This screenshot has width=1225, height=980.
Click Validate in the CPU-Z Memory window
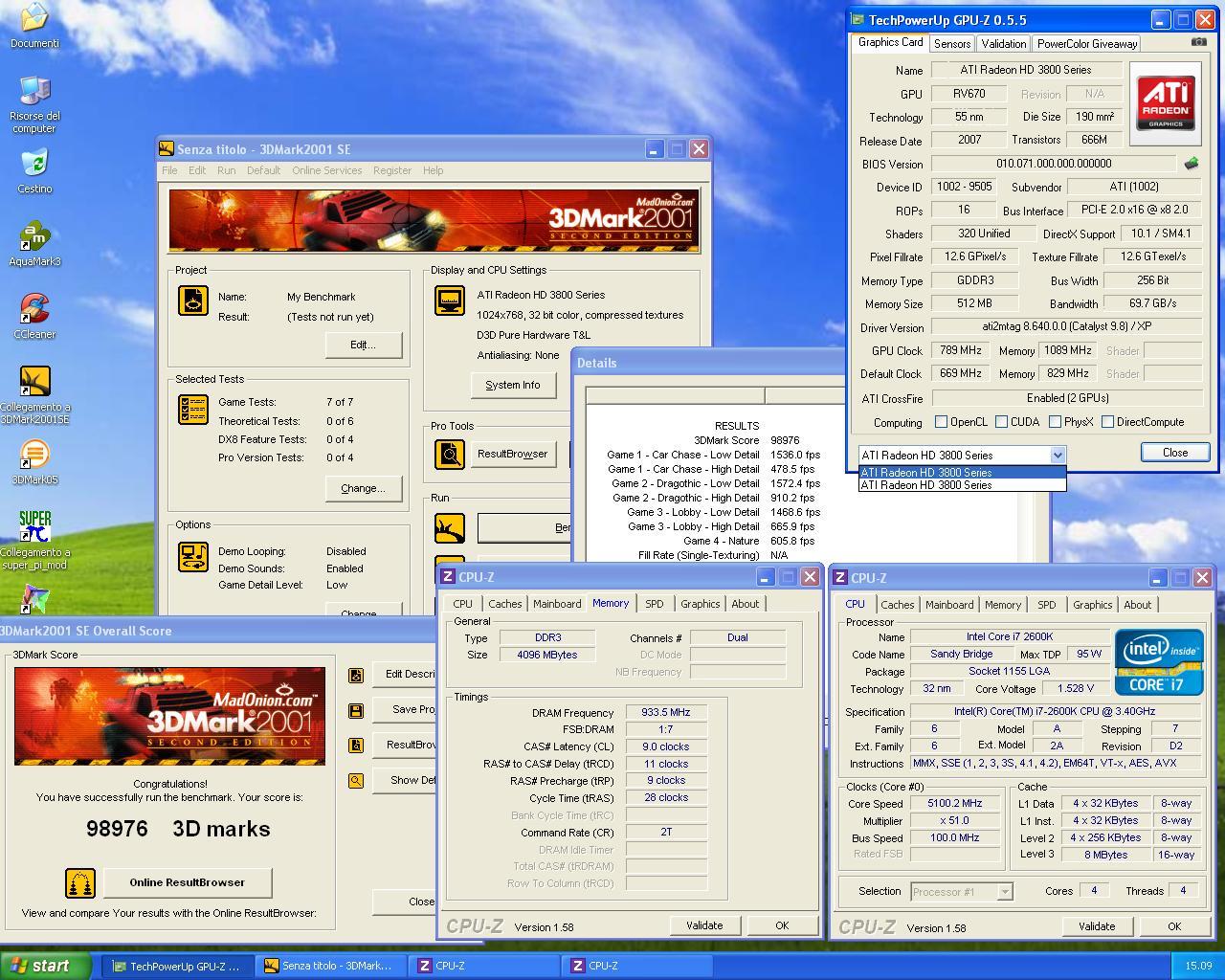coord(704,925)
